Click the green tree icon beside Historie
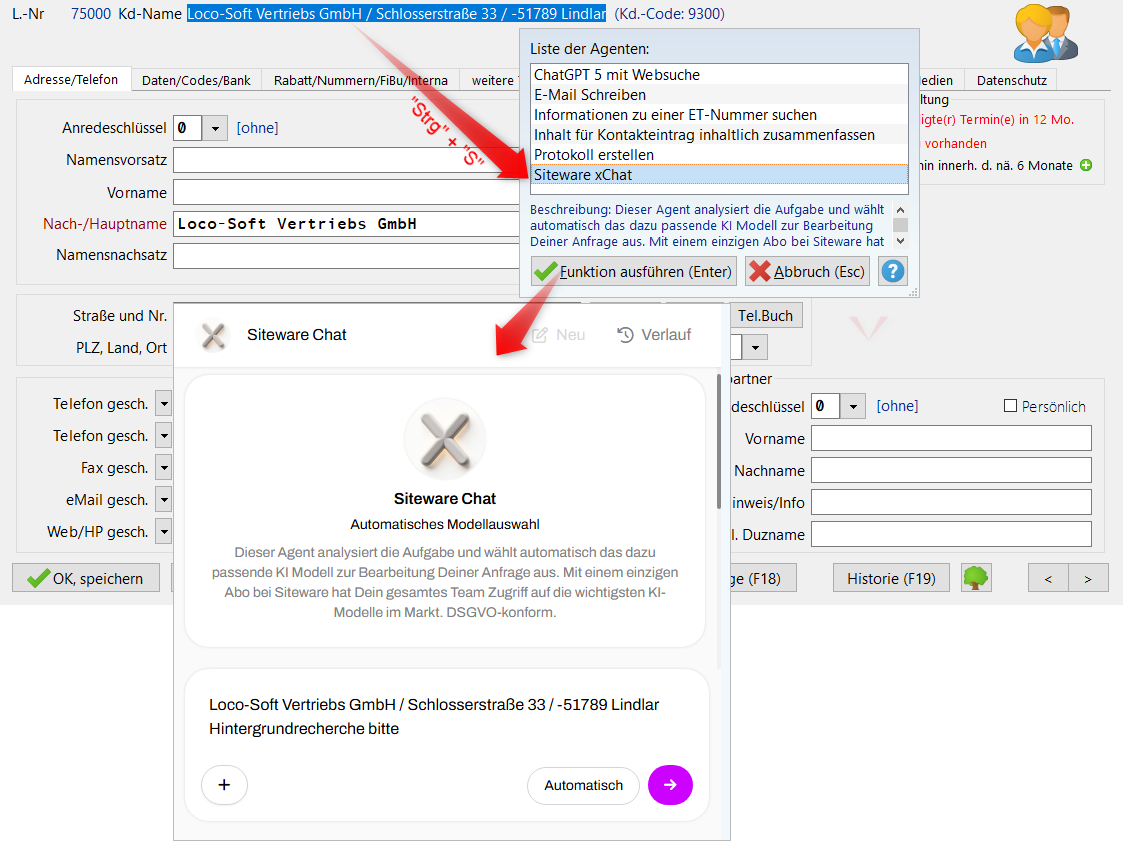The height and width of the screenshot is (846, 1123). (976, 577)
